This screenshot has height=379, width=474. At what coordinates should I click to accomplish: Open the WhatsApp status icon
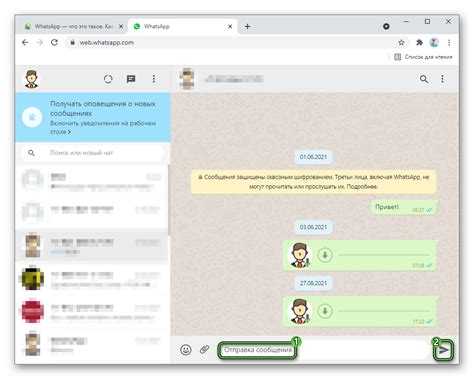108,79
